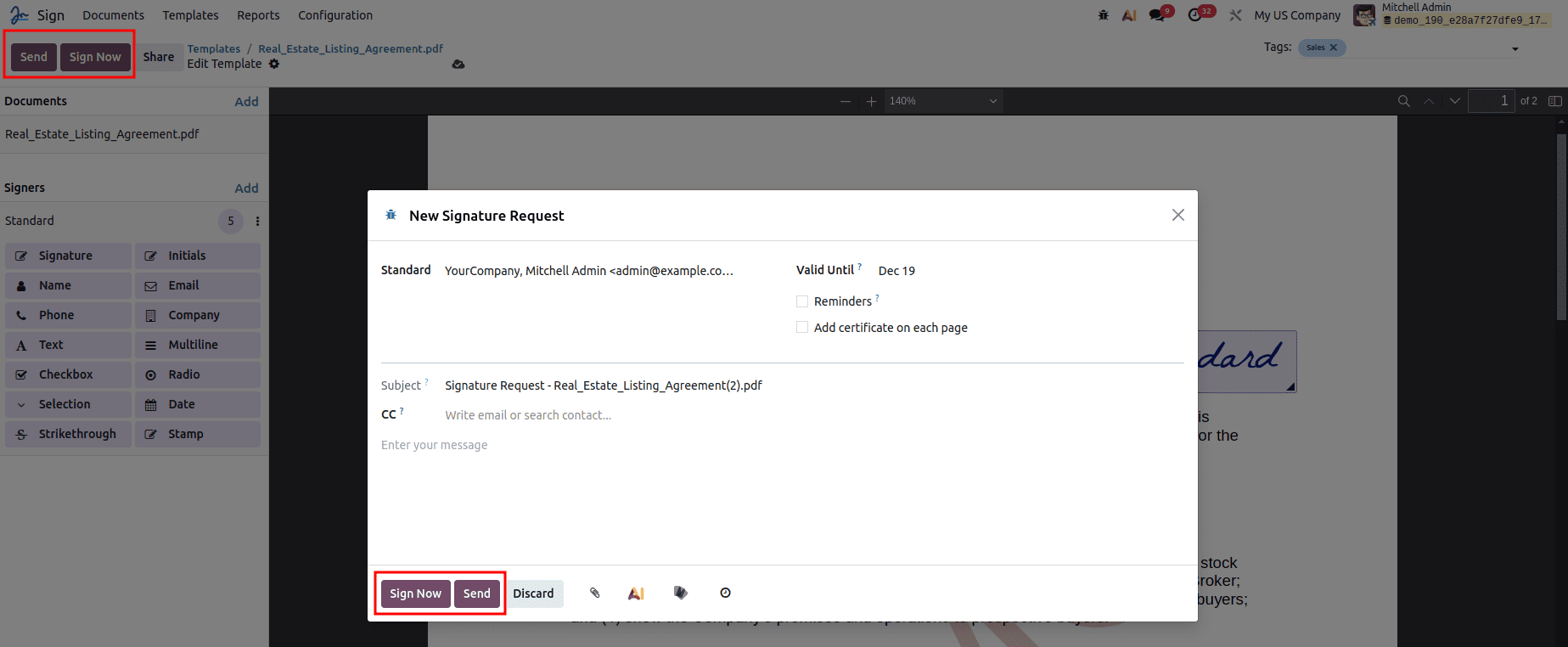Click the schedule clock icon in dialog footer
Screen dimensions: 1568x647
[x=725, y=593]
